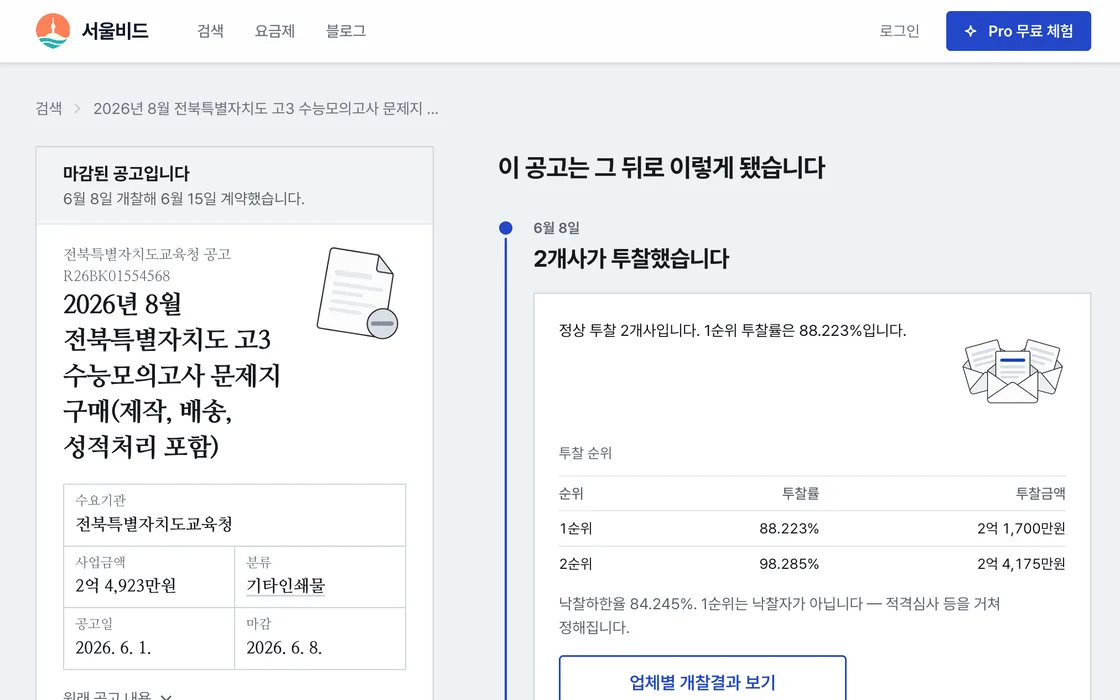The width and height of the screenshot is (1120, 700).
Task: Click the 마감 2026. 6. 8. value
Action: point(284,648)
